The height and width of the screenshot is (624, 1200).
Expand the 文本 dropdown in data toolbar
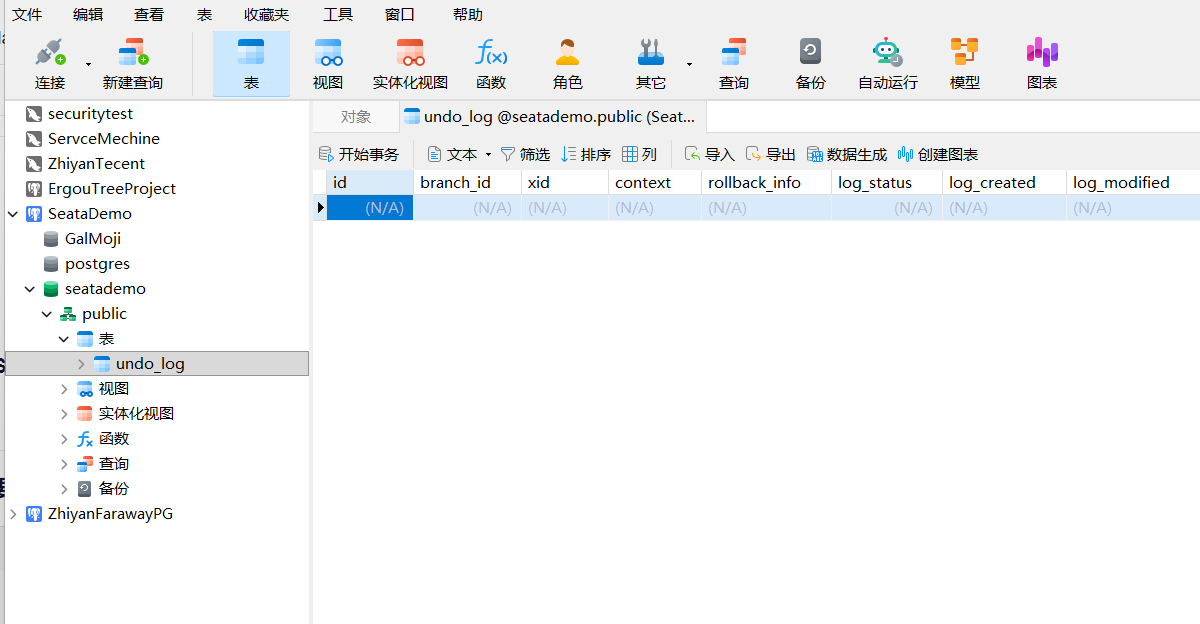click(x=488, y=155)
